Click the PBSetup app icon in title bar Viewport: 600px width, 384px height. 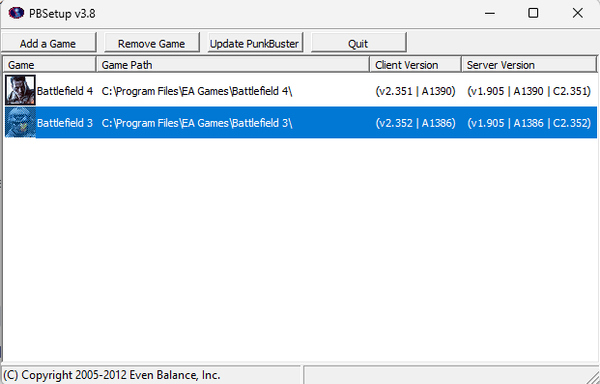[16, 13]
